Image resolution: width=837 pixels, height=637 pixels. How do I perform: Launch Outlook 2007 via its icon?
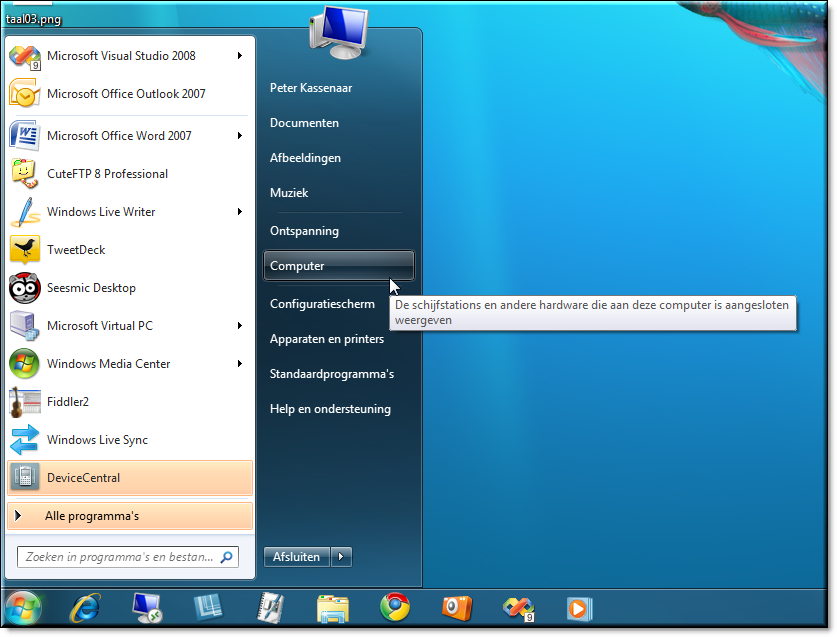(x=25, y=94)
